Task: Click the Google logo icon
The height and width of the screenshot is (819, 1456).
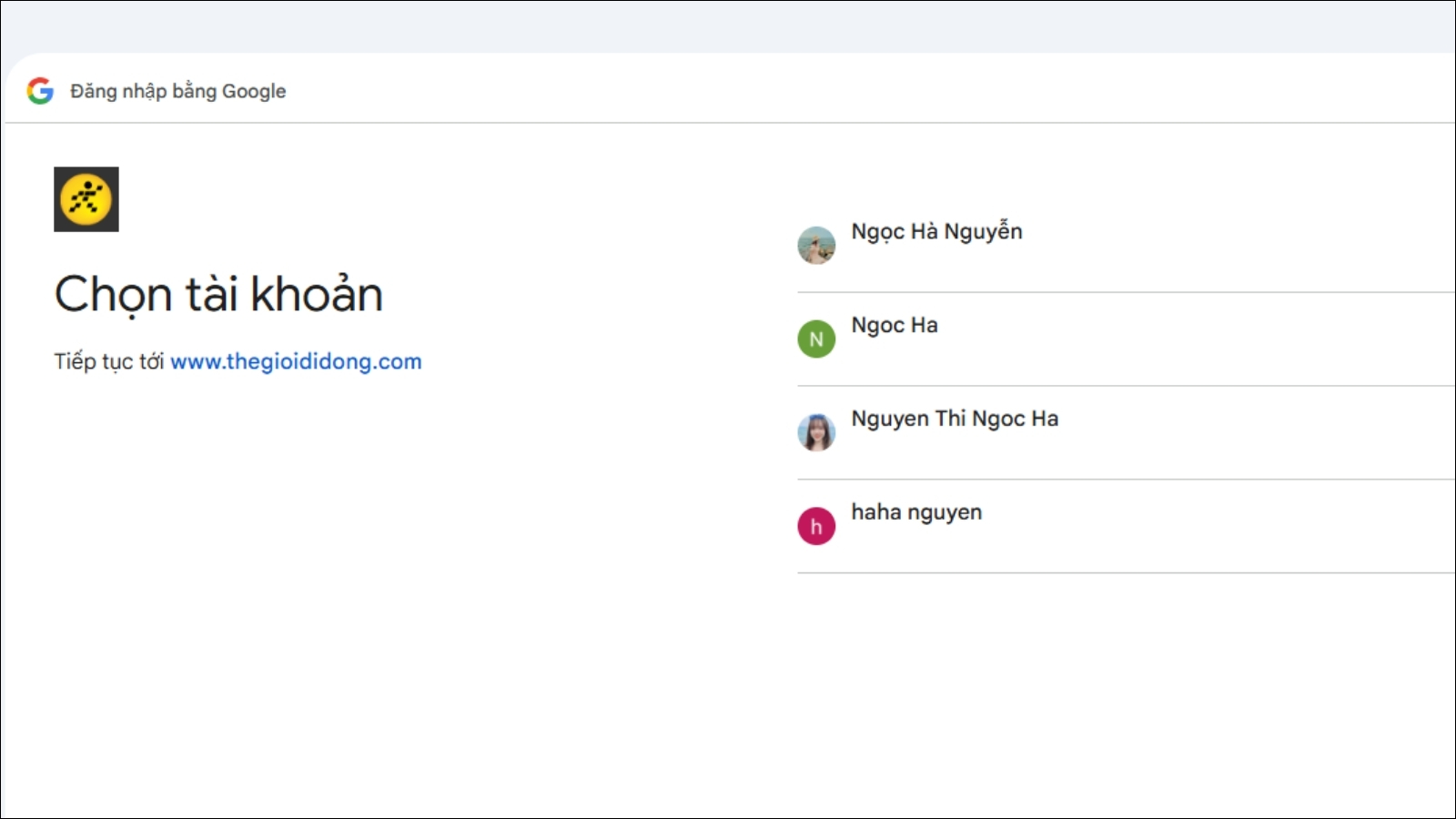Action: pos(40,91)
